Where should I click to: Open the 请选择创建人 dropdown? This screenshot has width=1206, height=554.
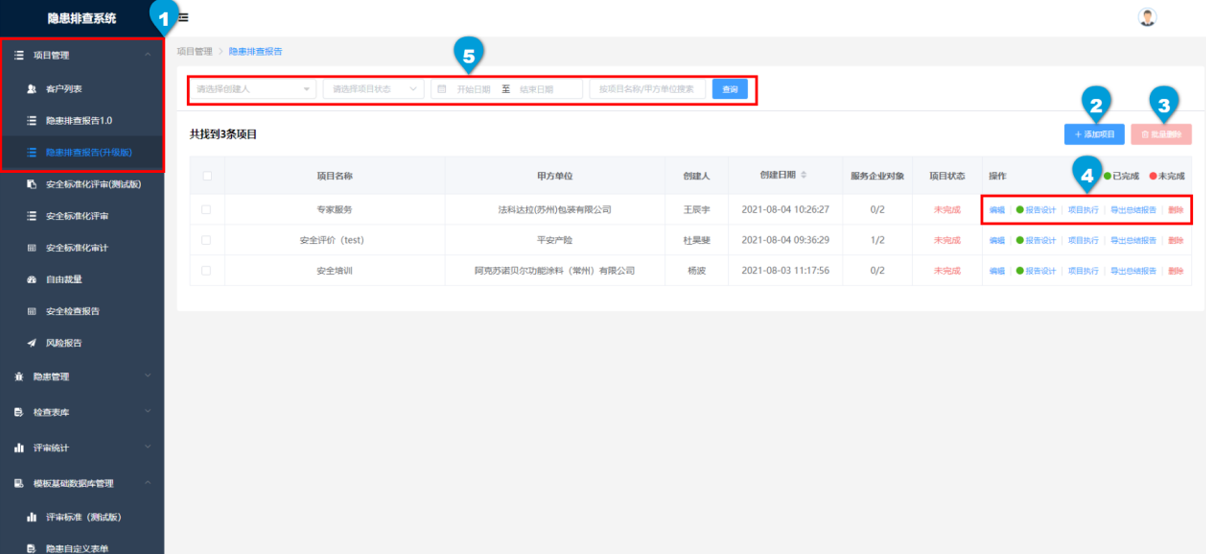pos(253,89)
